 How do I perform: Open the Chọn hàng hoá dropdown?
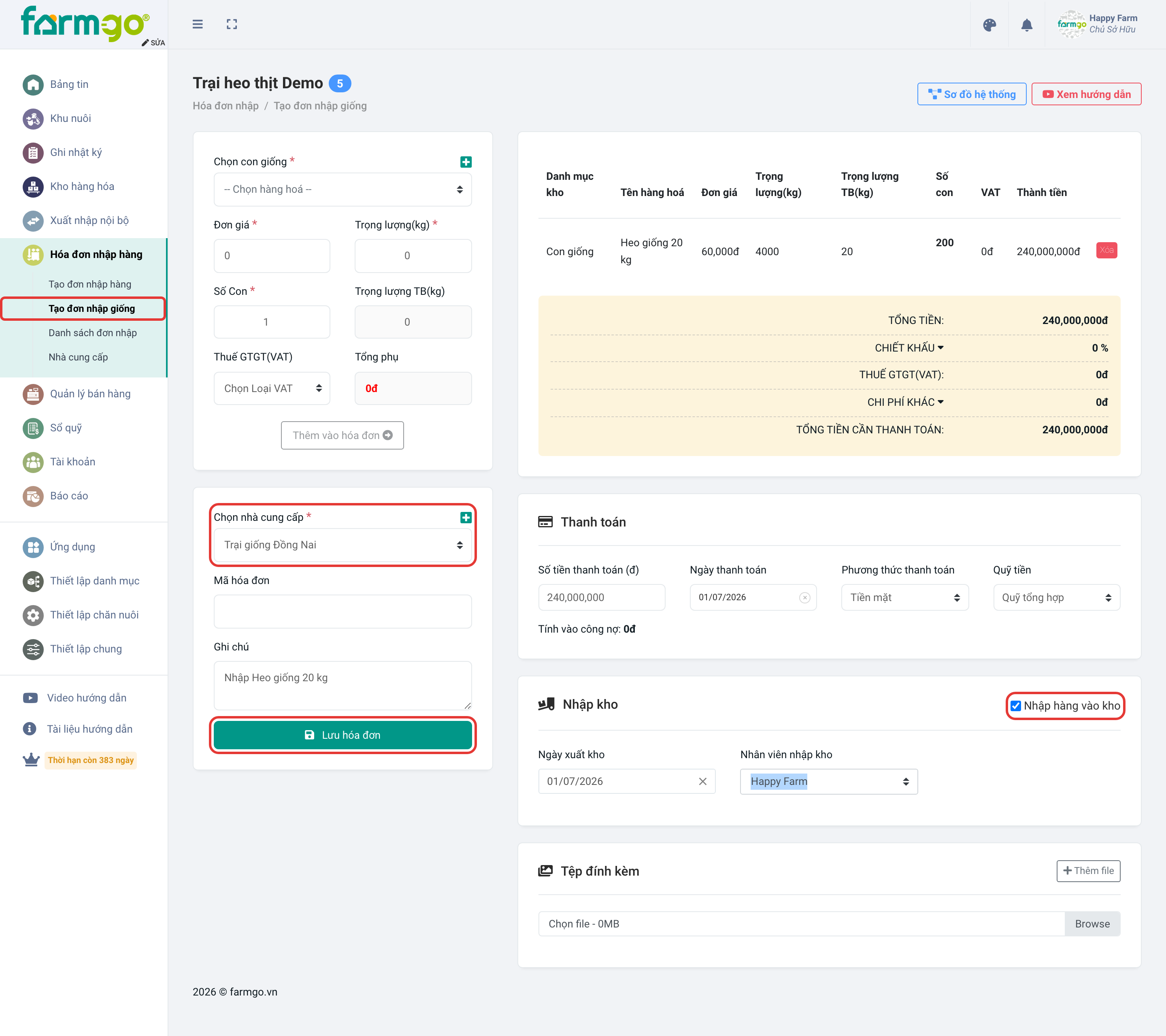pos(342,190)
